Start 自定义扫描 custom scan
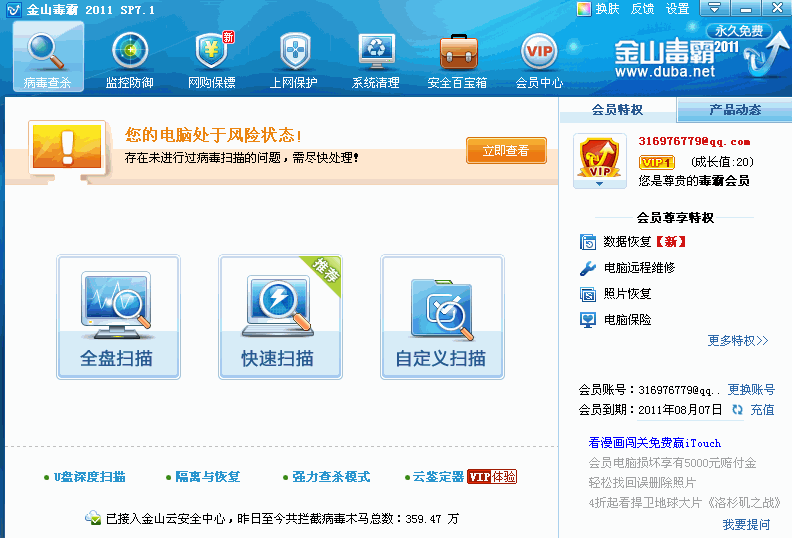Screen dimensions: 792x538 click(x=442, y=317)
